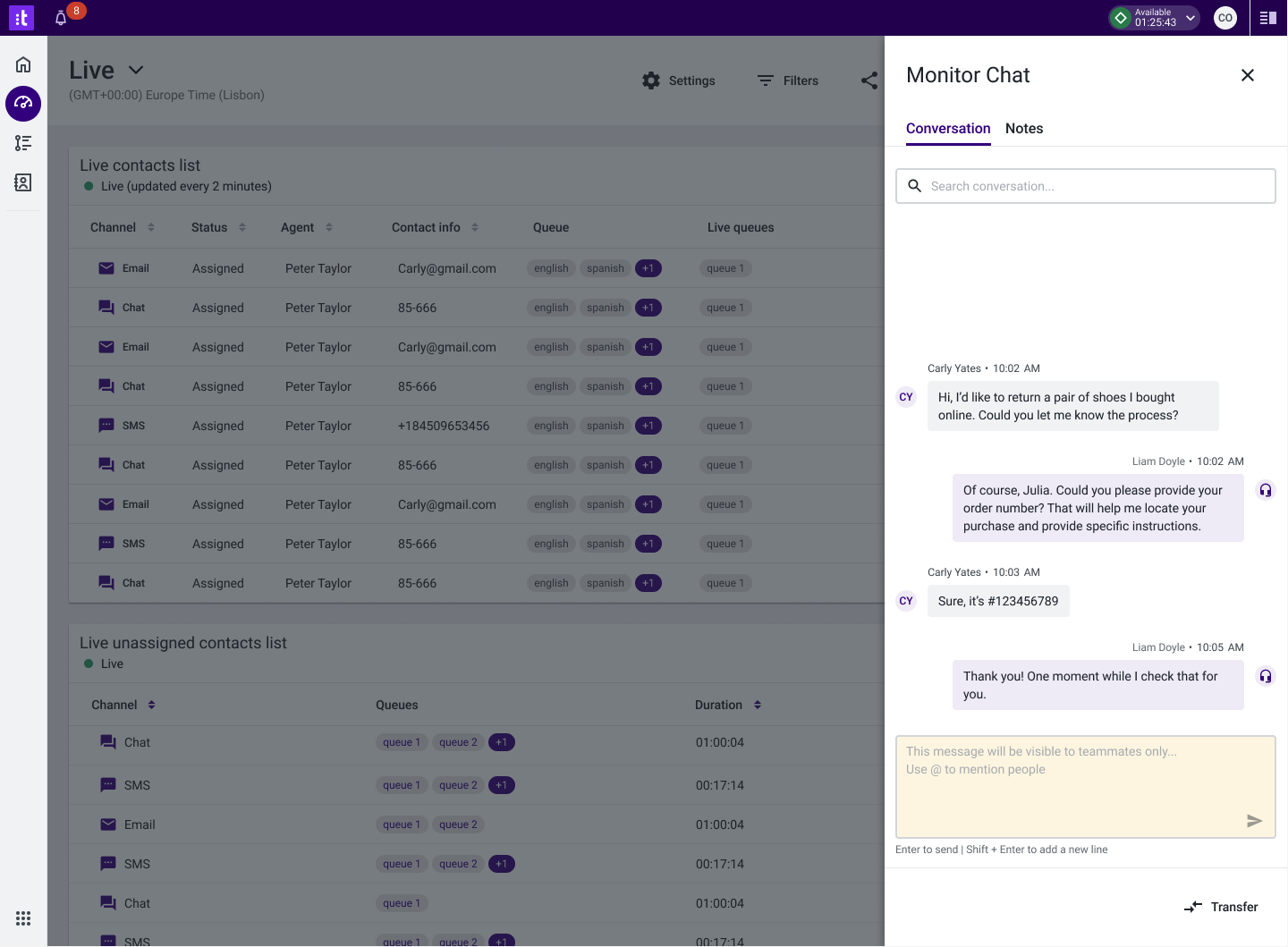The width and height of the screenshot is (1288, 947).
Task: Click +1 queue badge in +184509653456 row
Action: (648, 426)
